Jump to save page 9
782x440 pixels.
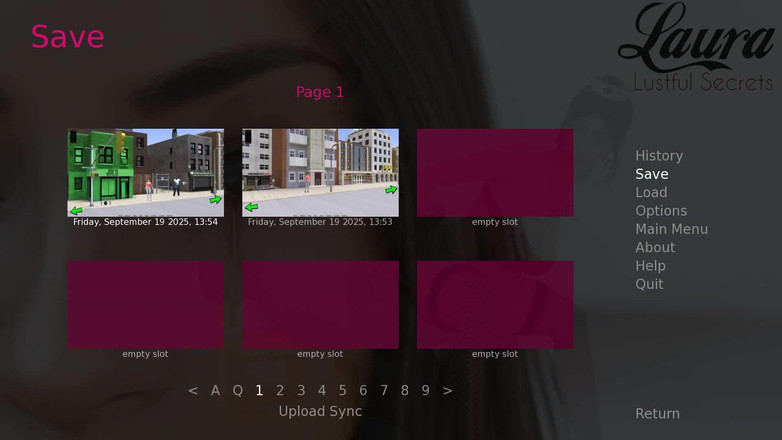(425, 391)
